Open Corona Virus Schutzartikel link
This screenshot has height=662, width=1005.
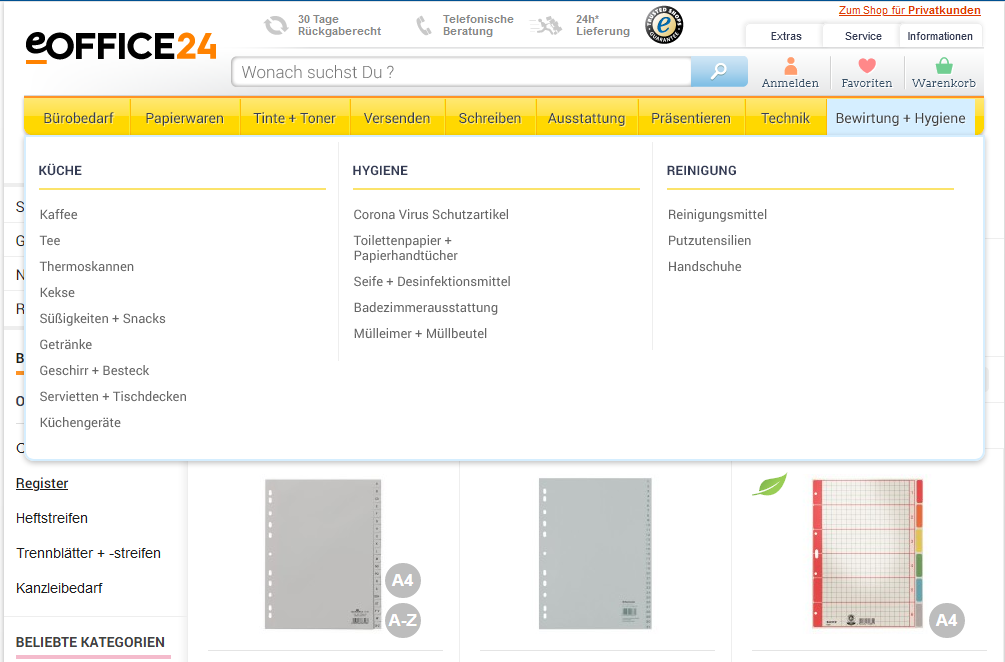click(431, 214)
